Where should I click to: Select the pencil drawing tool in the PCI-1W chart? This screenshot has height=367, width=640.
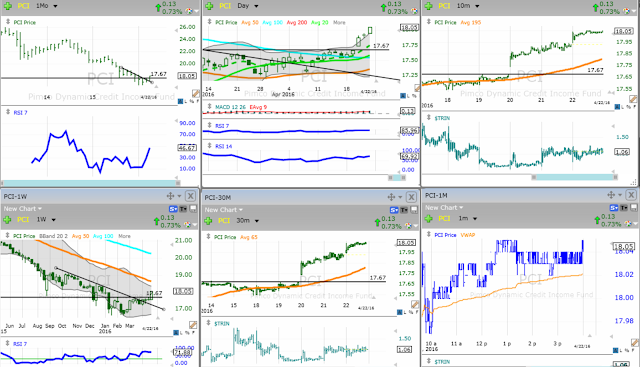point(193,325)
